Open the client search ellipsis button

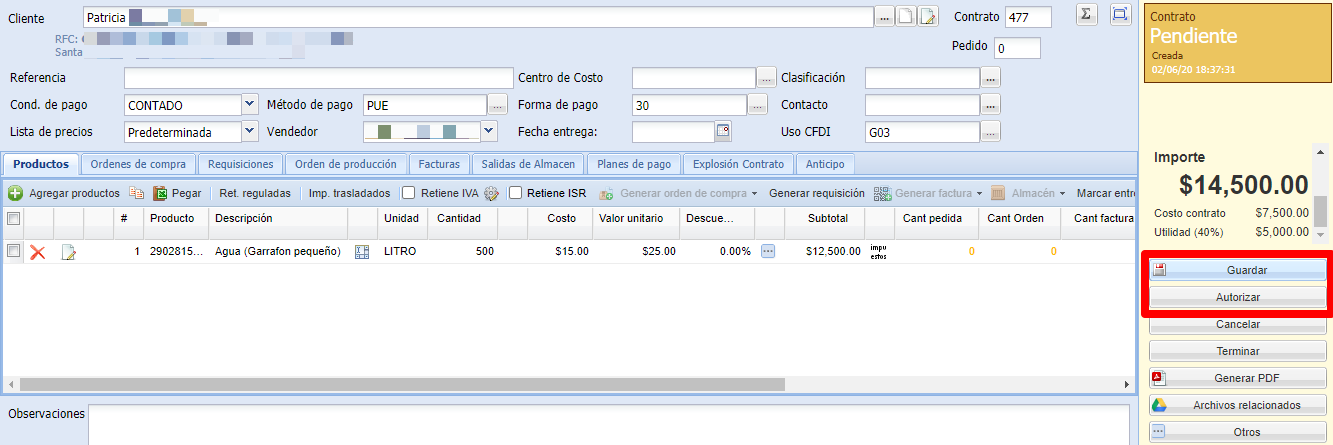(x=884, y=16)
